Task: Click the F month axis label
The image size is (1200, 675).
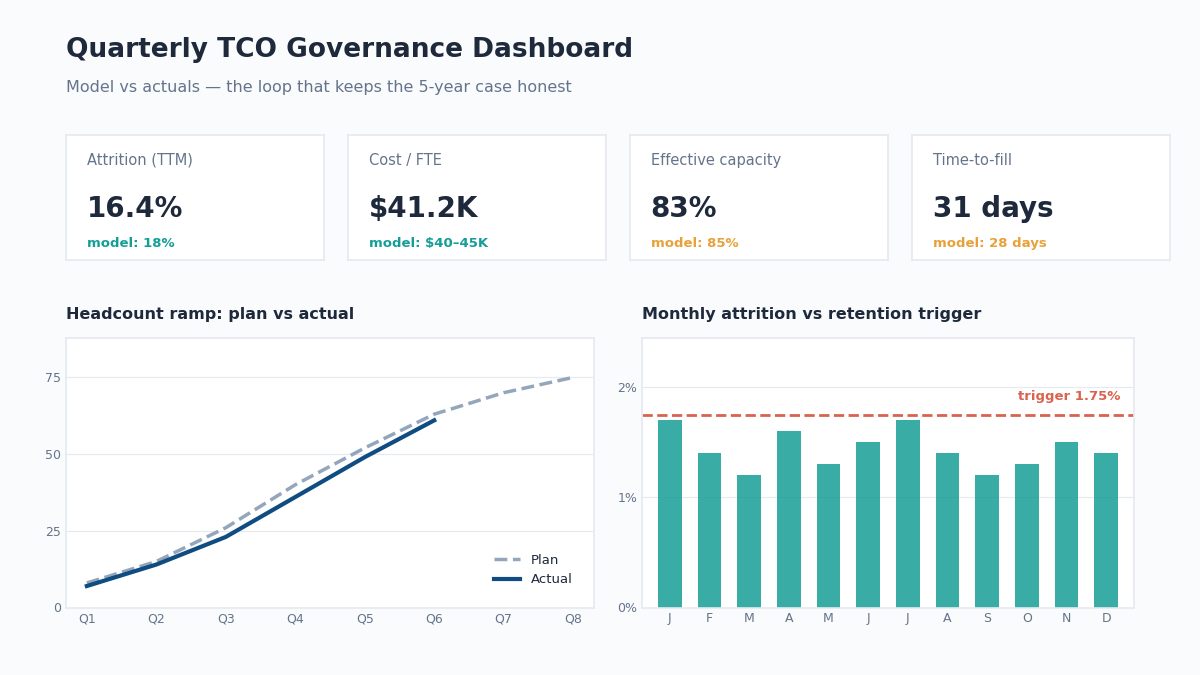Action: 709,618
